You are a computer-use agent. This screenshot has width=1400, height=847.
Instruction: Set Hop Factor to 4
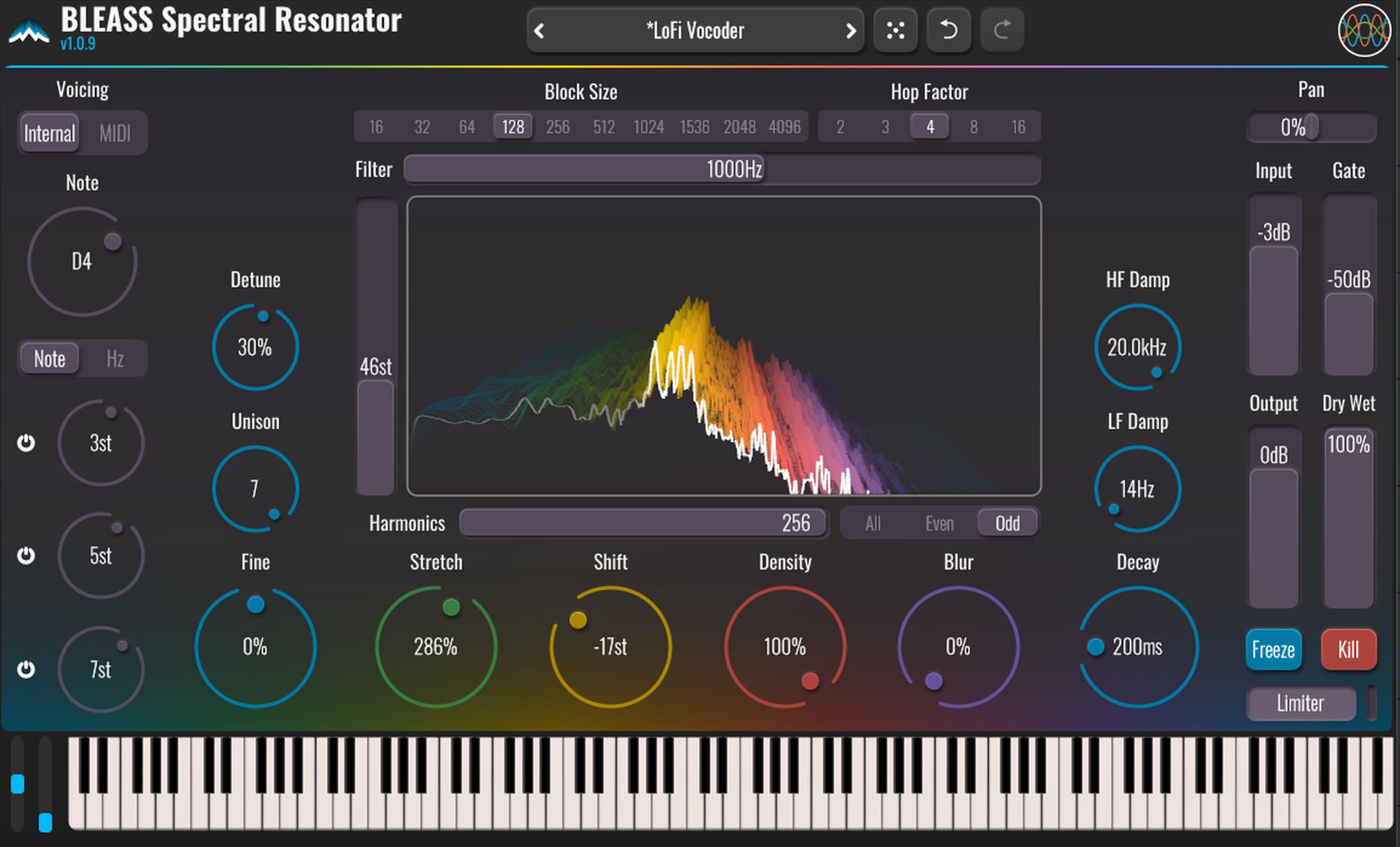930,127
